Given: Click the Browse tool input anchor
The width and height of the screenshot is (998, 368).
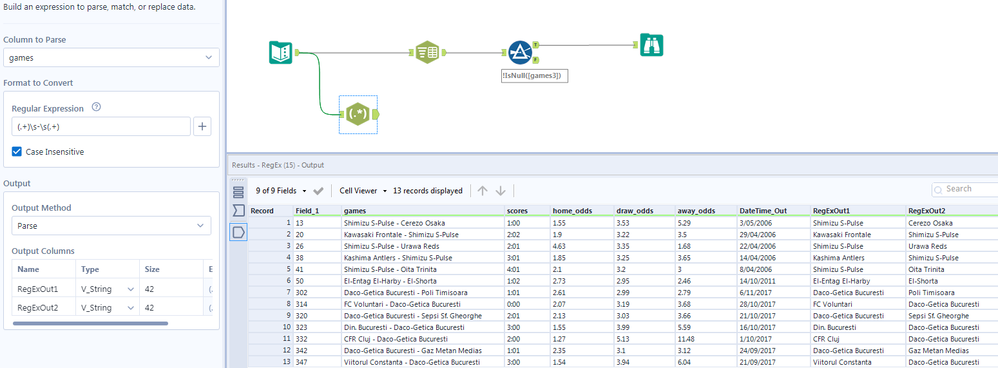Looking at the screenshot, I should tap(636, 44).
